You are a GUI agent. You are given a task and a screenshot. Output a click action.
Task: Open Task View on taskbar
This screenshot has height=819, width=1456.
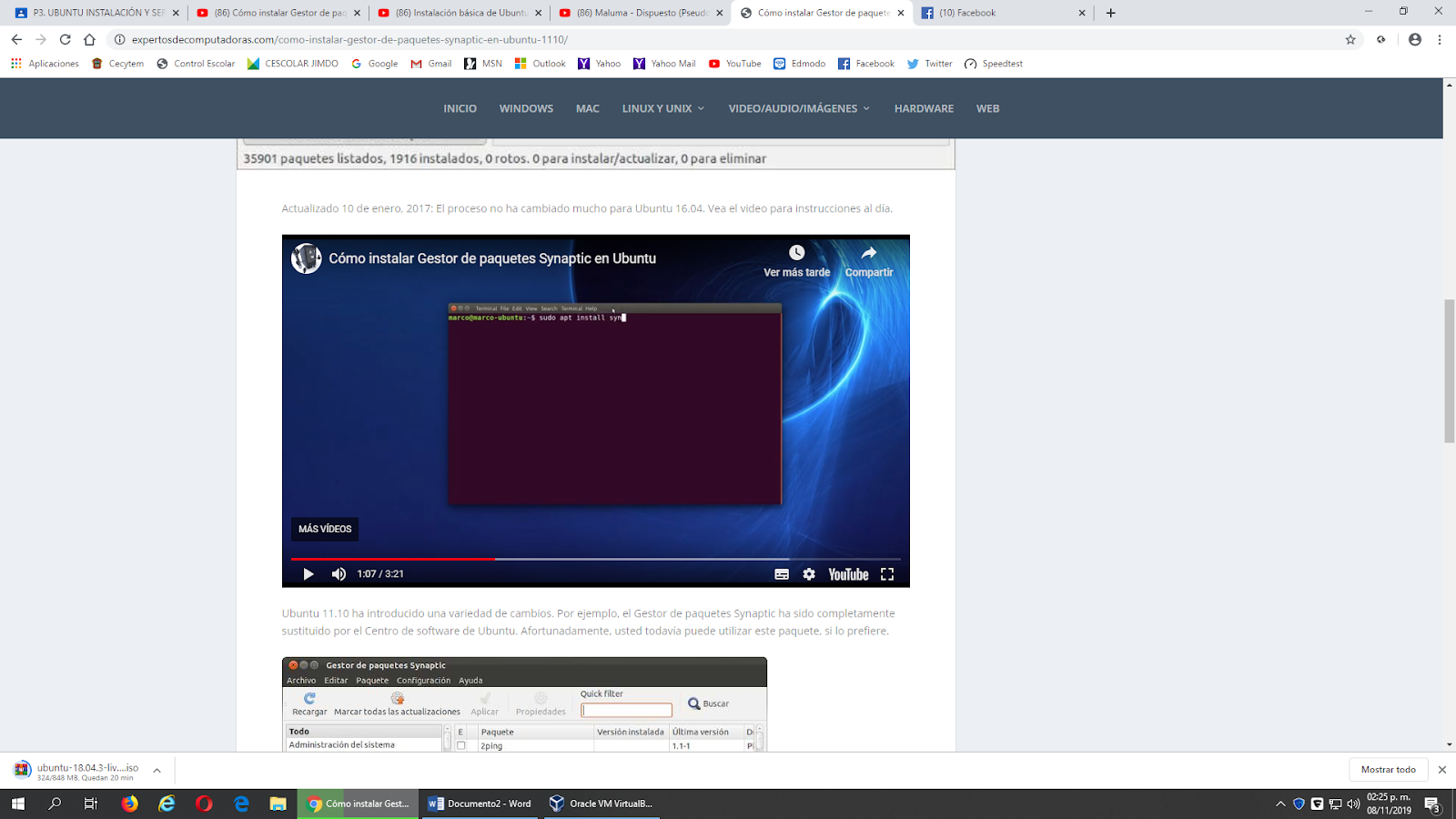[x=91, y=804]
